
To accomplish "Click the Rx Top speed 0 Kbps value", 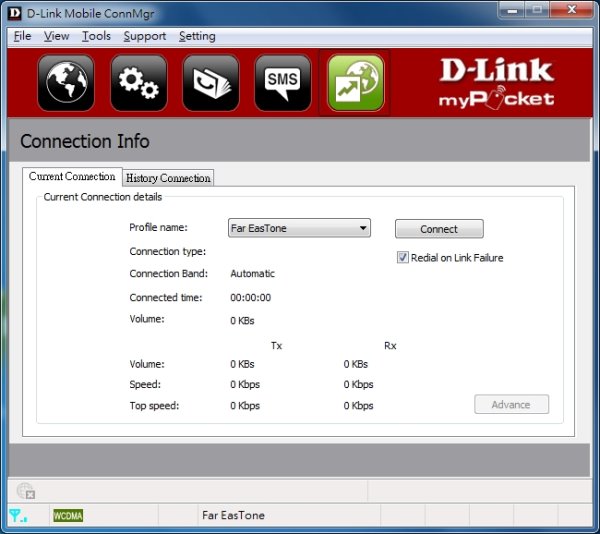I will tap(358, 405).
